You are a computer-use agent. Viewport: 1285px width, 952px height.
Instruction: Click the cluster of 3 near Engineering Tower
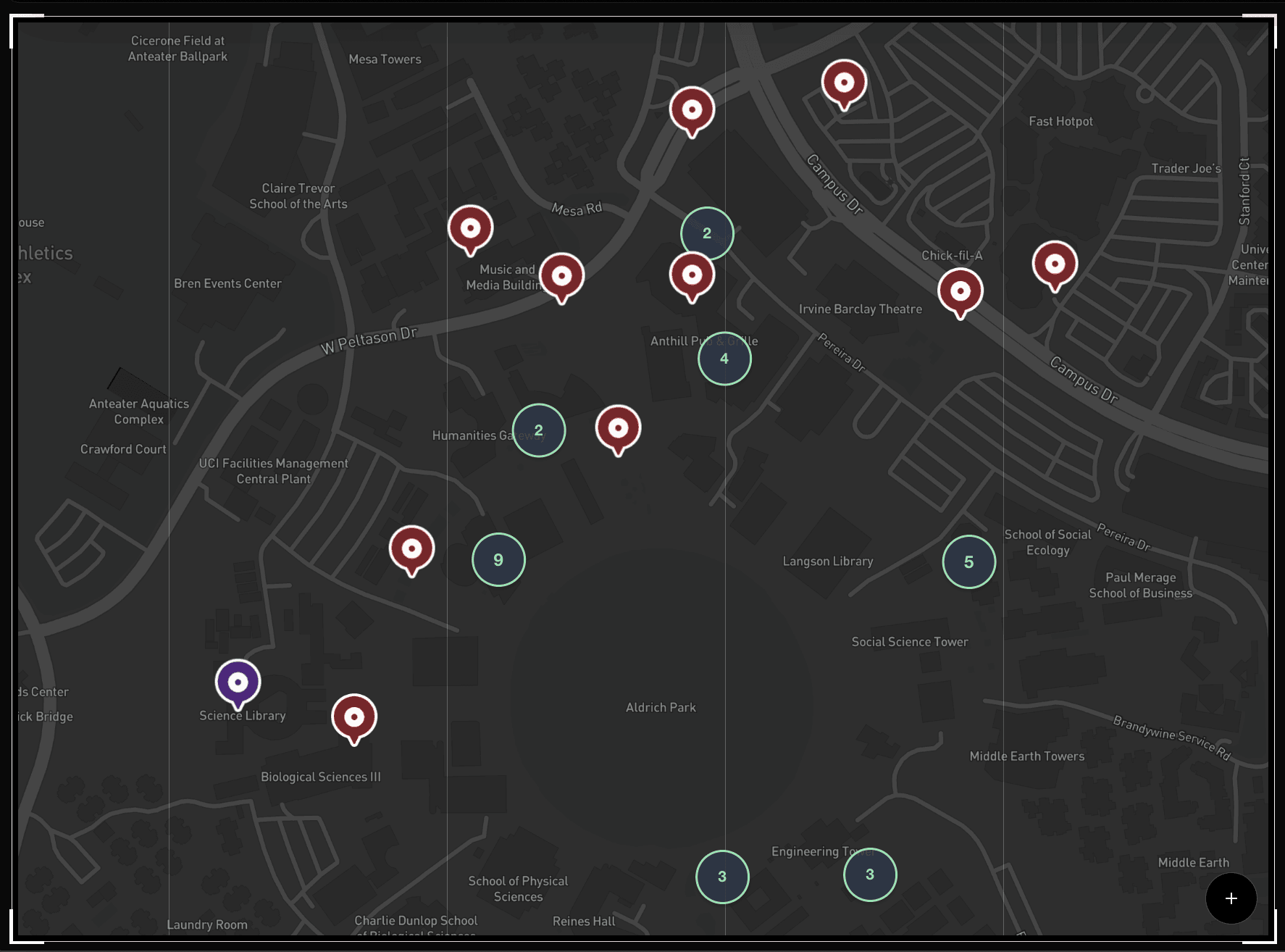870,875
